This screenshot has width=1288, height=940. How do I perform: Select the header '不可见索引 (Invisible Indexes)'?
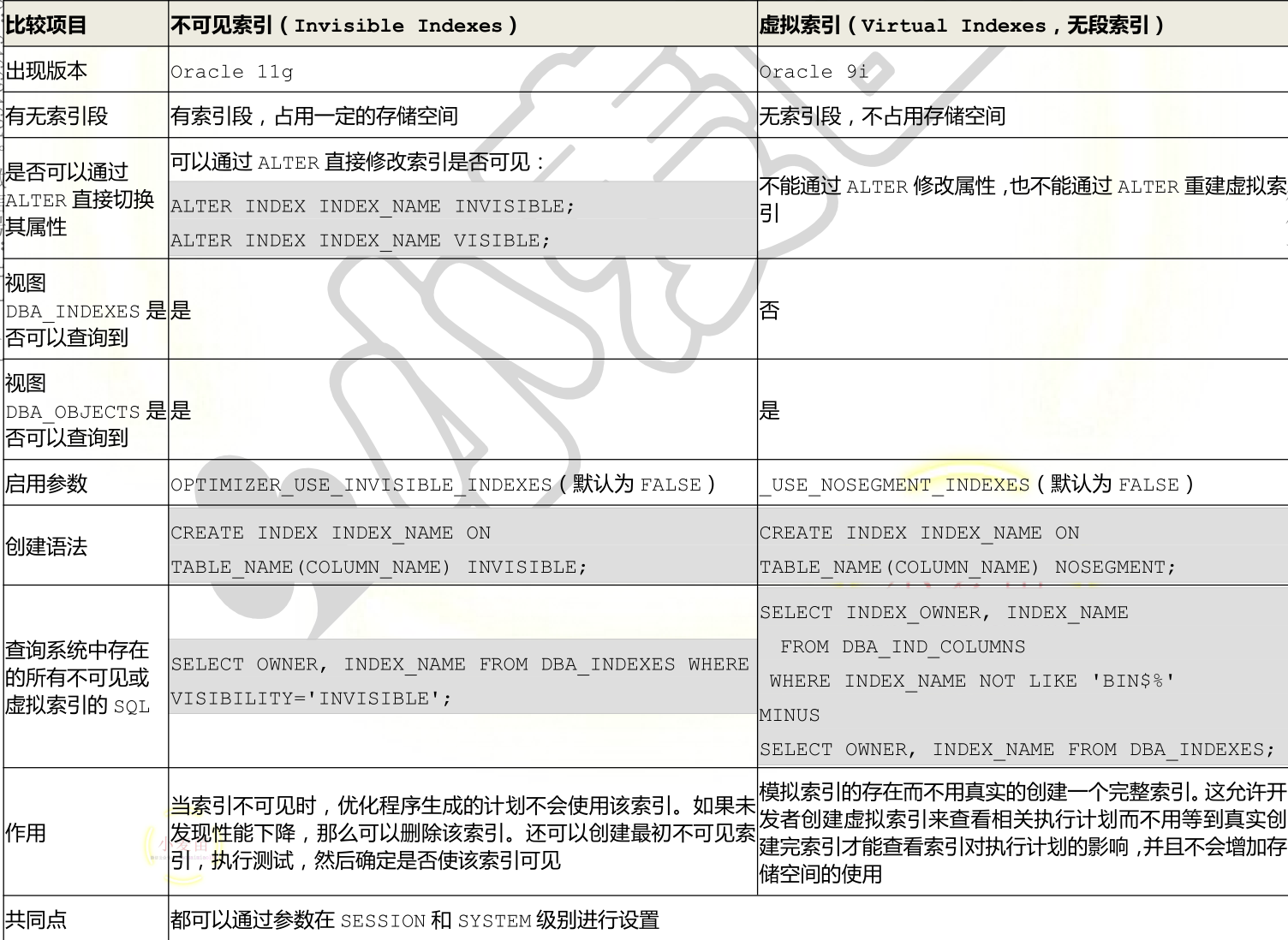click(x=344, y=25)
